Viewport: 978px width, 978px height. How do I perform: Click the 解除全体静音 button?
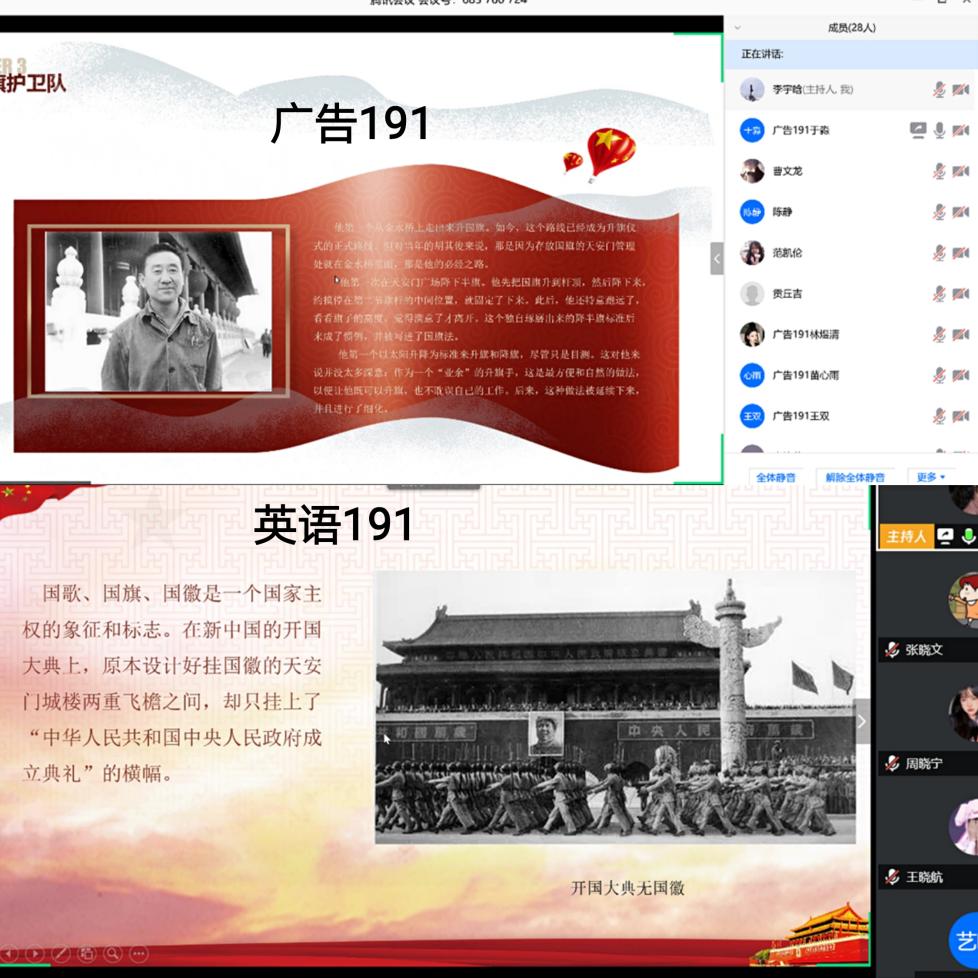854,477
